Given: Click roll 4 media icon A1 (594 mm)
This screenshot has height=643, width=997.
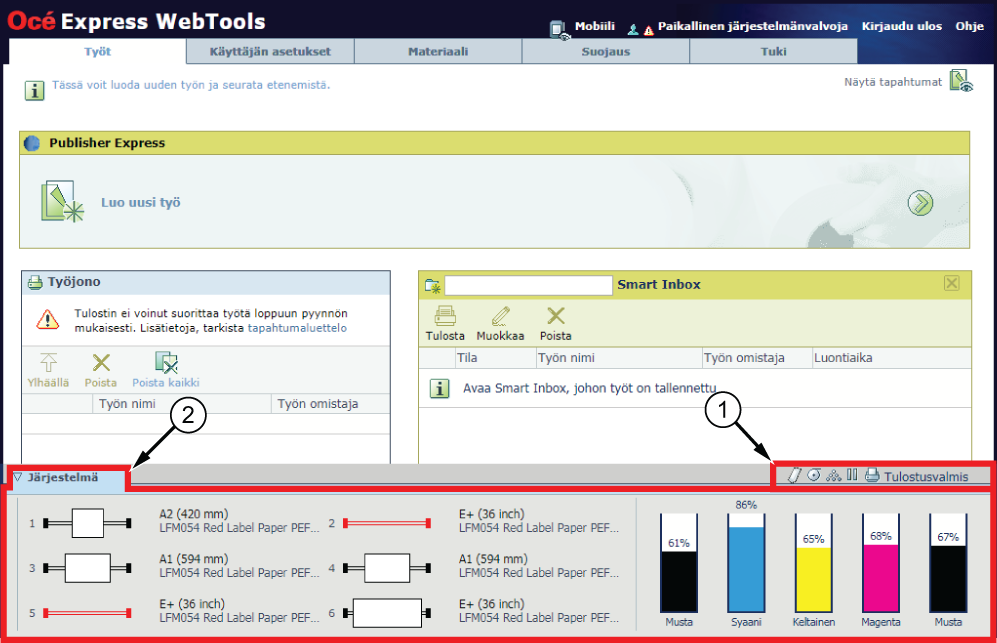Looking at the screenshot, I should coord(387,568).
